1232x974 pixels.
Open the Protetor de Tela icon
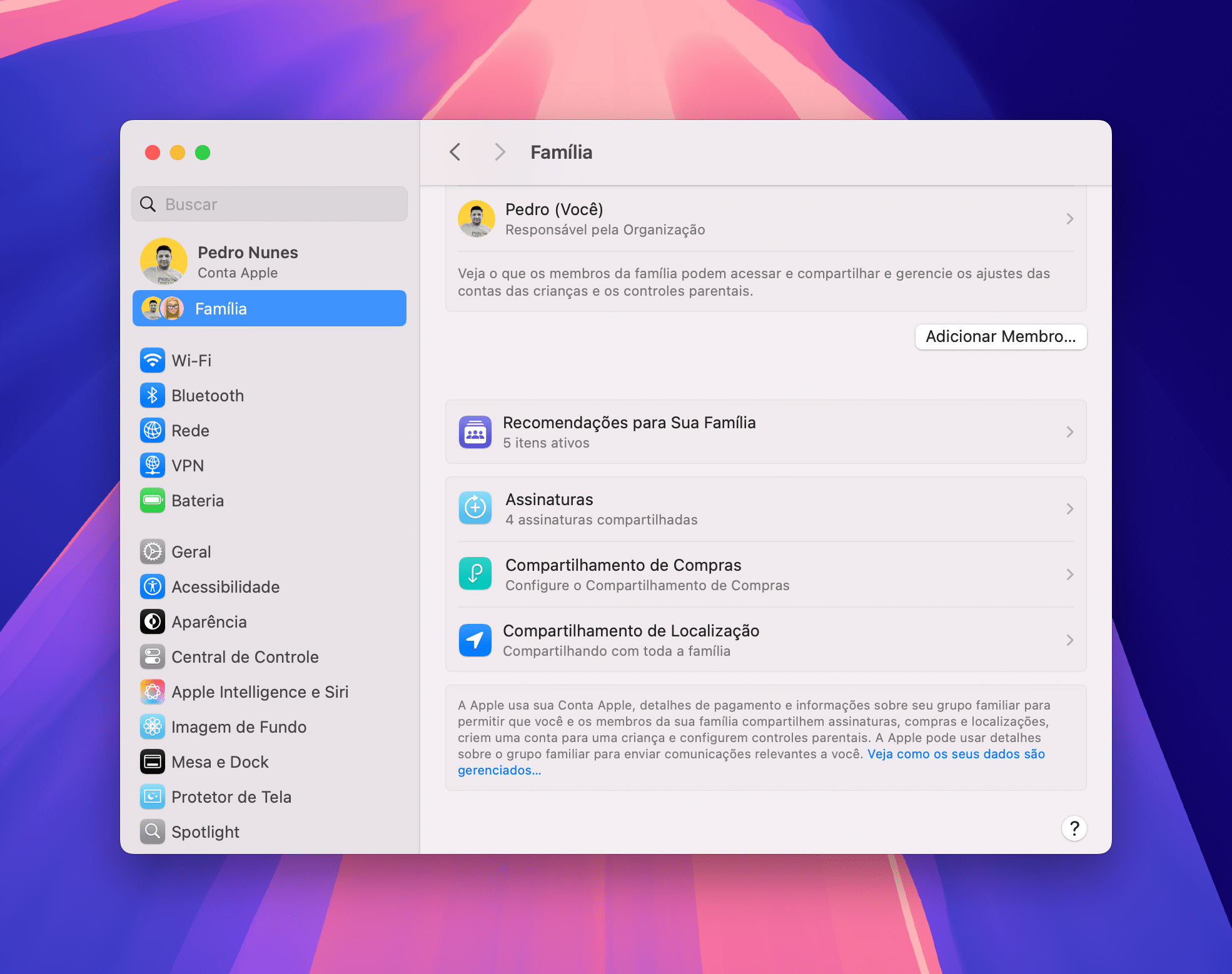(153, 797)
